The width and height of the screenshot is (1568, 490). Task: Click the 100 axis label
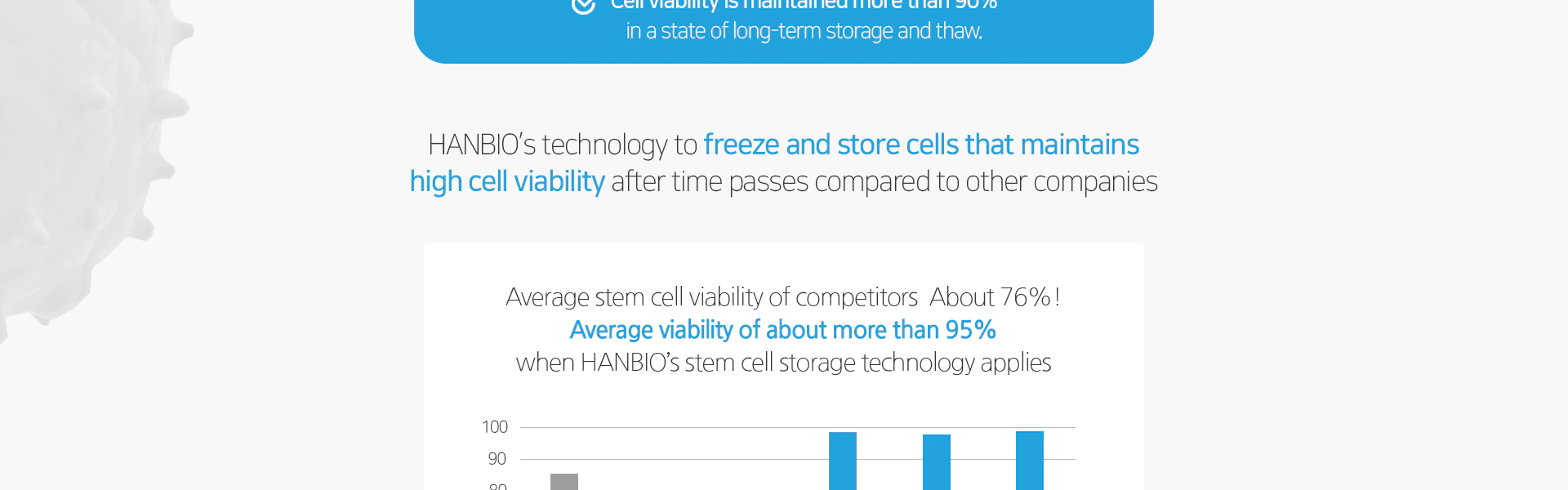[495, 427]
